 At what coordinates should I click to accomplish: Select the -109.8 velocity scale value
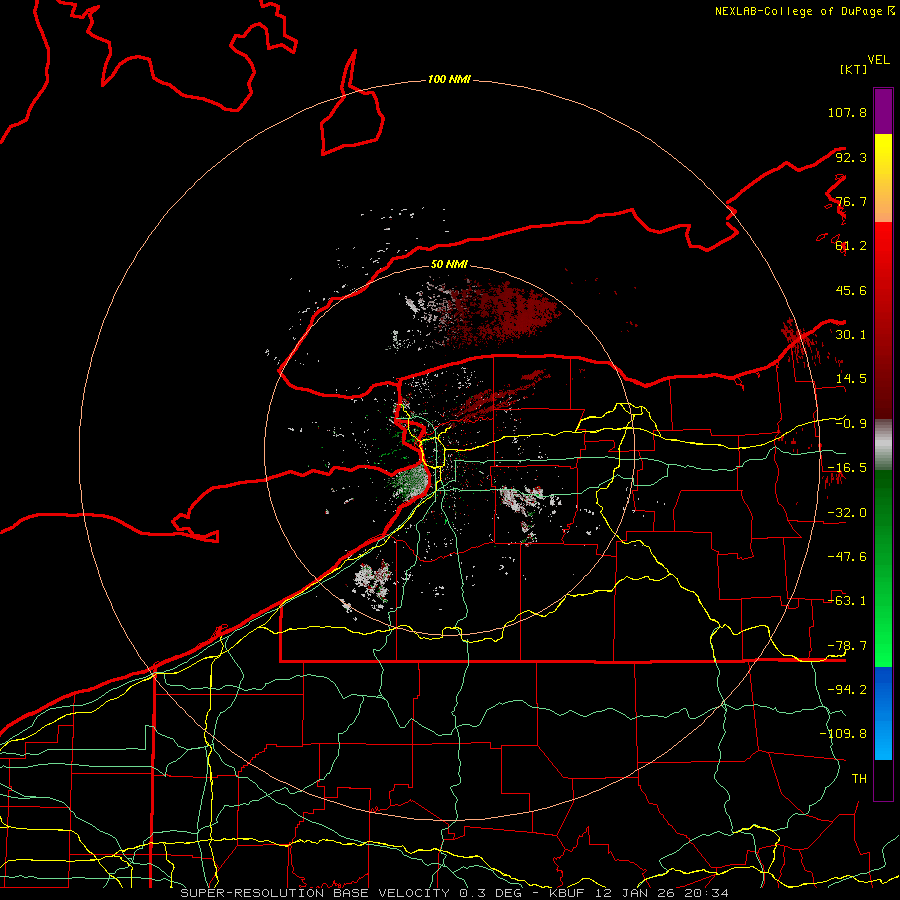click(x=843, y=734)
